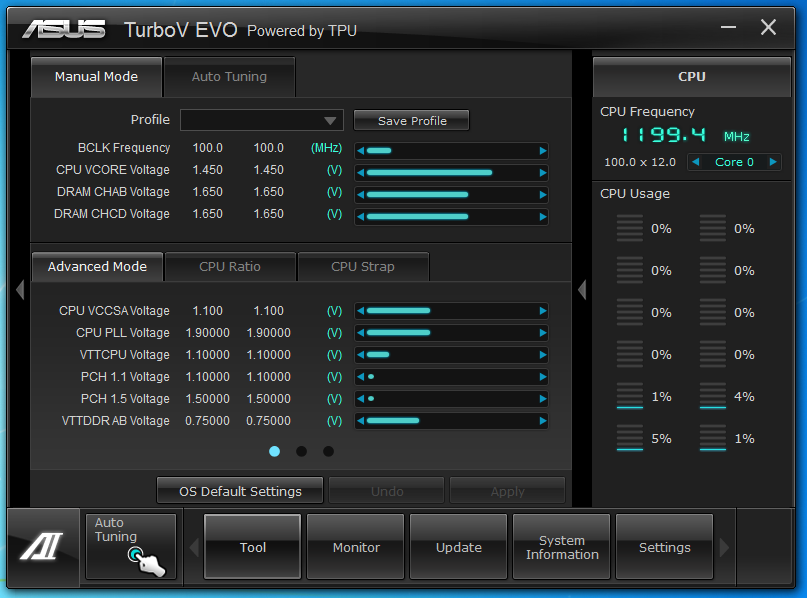Adjust the CPU VCORE Voltage slider
Screen dimensions: 807x598
tap(451, 173)
